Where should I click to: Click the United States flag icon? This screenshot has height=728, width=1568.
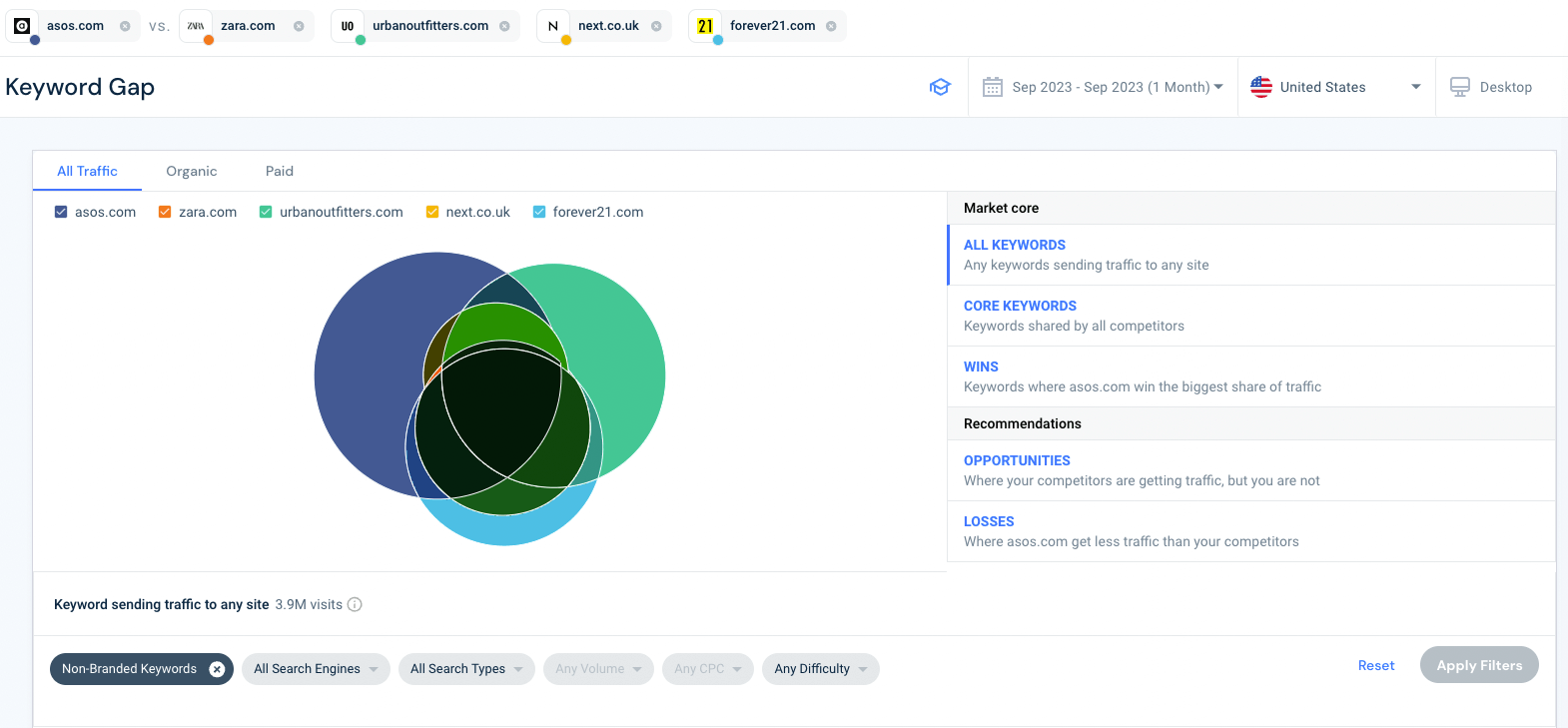[x=1261, y=87]
